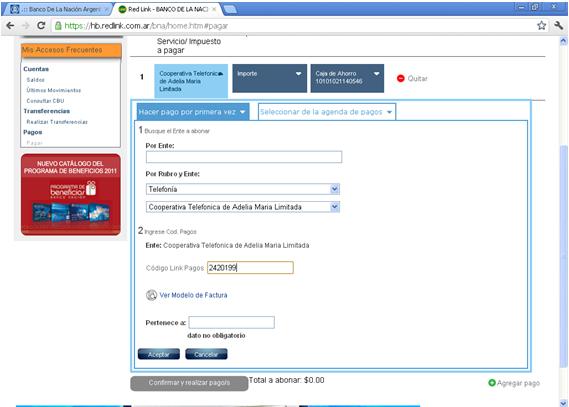Click the browser address bar URL
The image size is (569, 407).
[x=146, y=26]
